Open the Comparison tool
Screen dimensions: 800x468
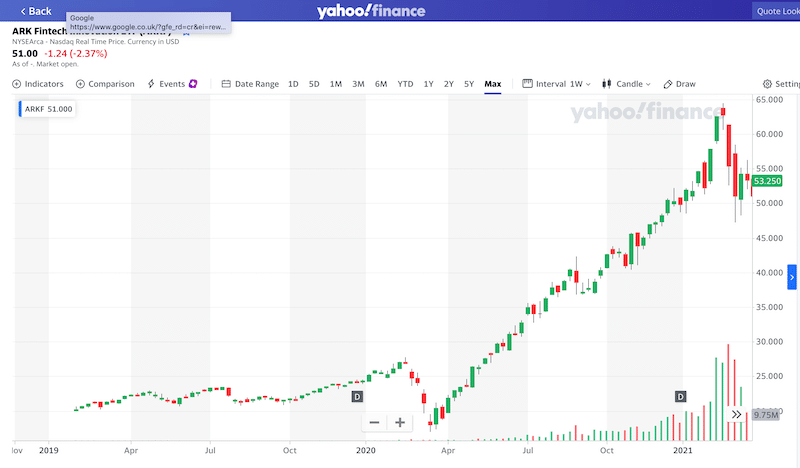(105, 84)
